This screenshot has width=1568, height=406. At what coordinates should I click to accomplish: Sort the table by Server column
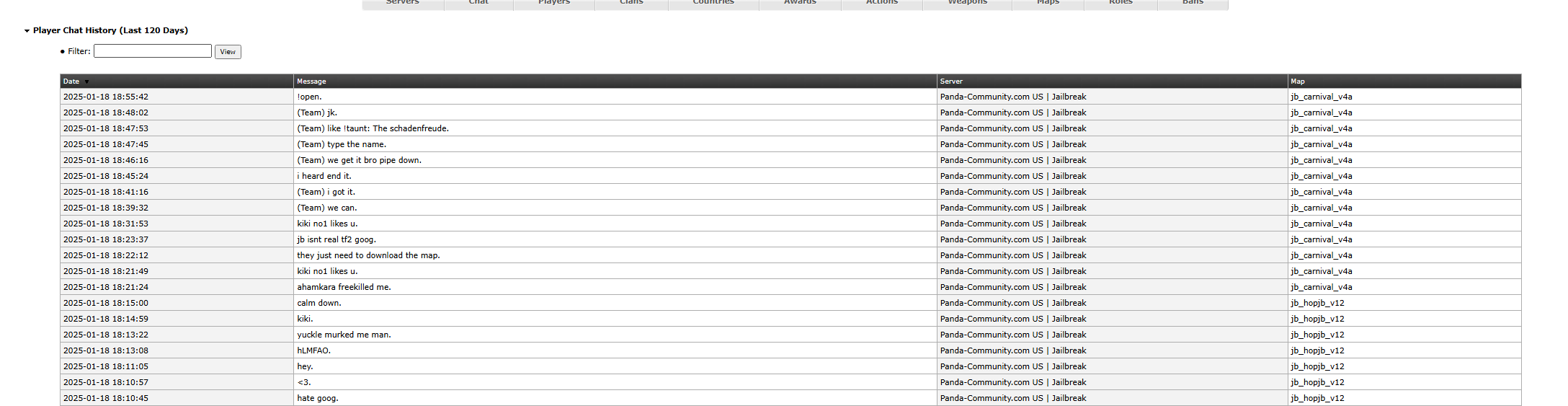951,81
